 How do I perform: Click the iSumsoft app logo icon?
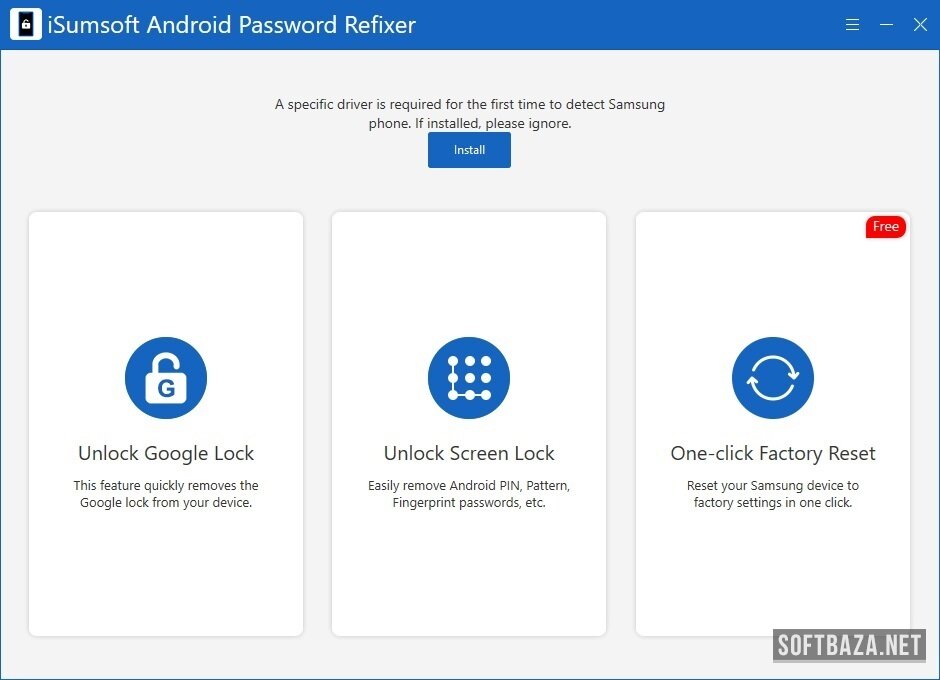coord(26,25)
